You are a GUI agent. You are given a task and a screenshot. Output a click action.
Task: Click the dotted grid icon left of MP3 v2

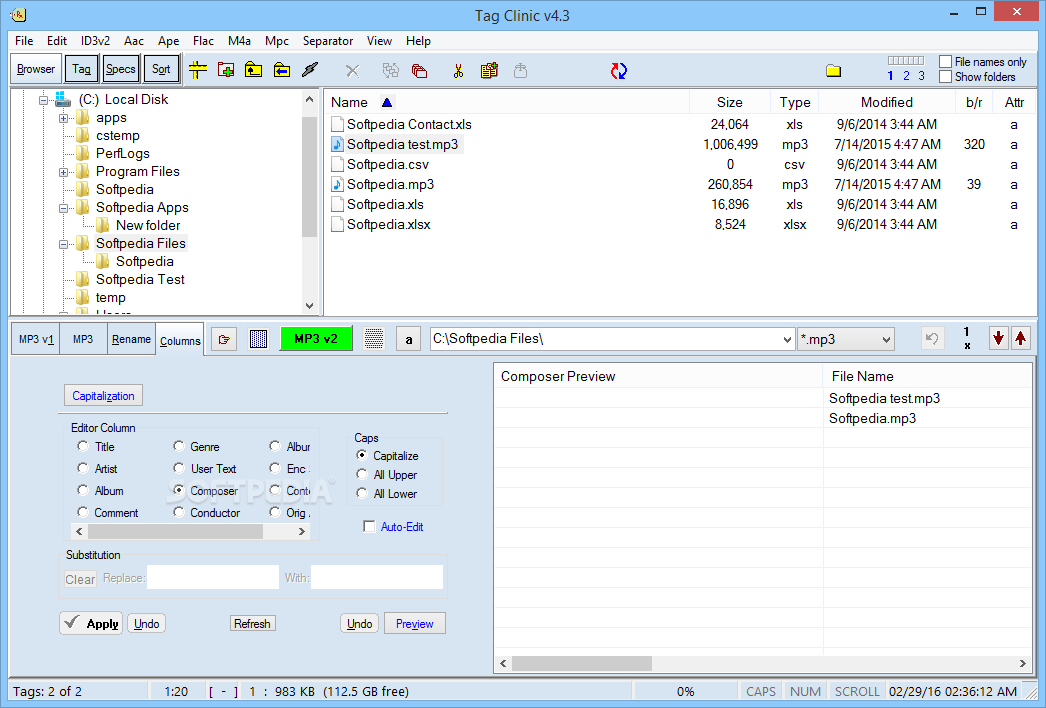click(258, 339)
